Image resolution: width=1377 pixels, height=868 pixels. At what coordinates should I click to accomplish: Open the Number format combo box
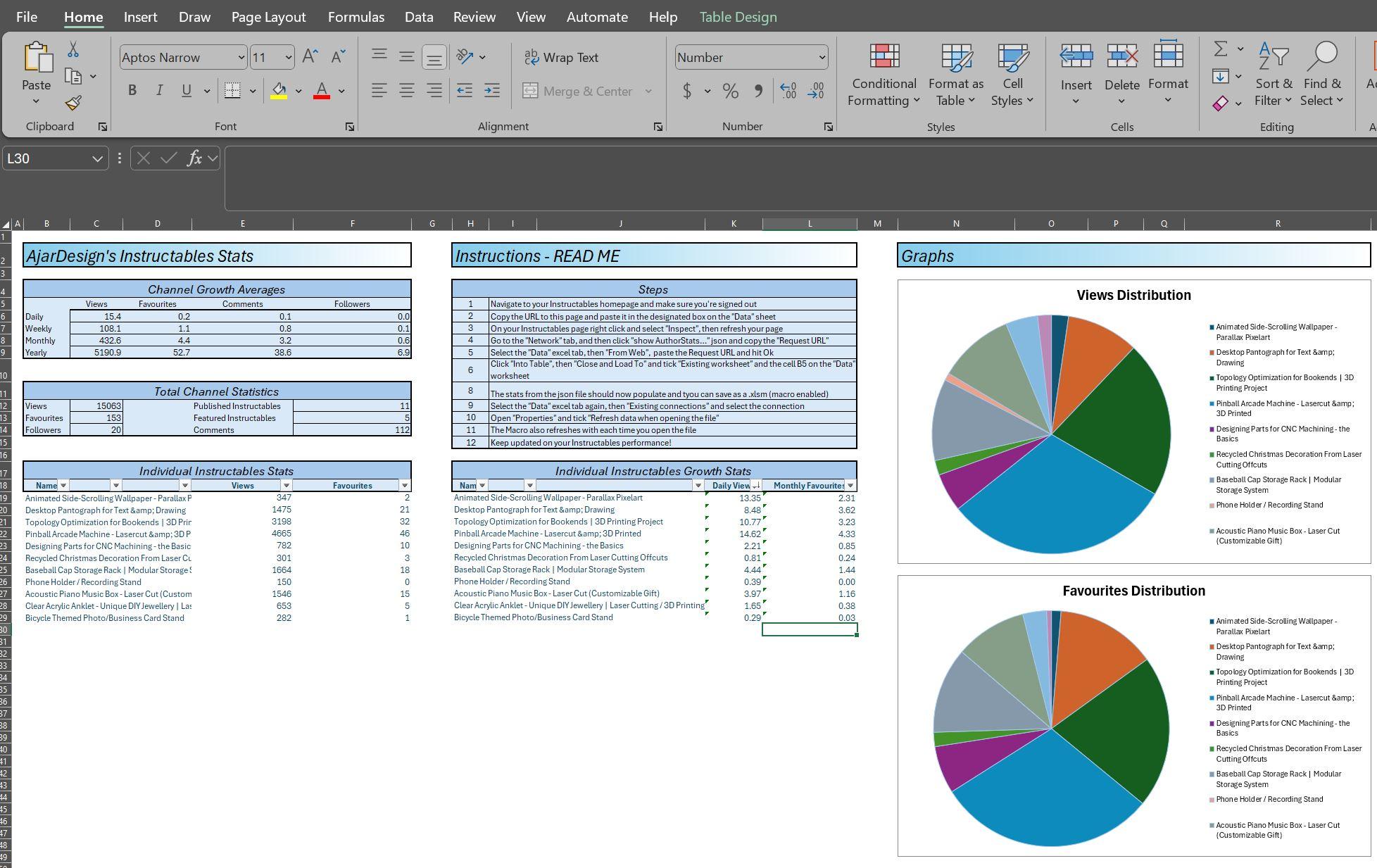click(x=751, y=58)
